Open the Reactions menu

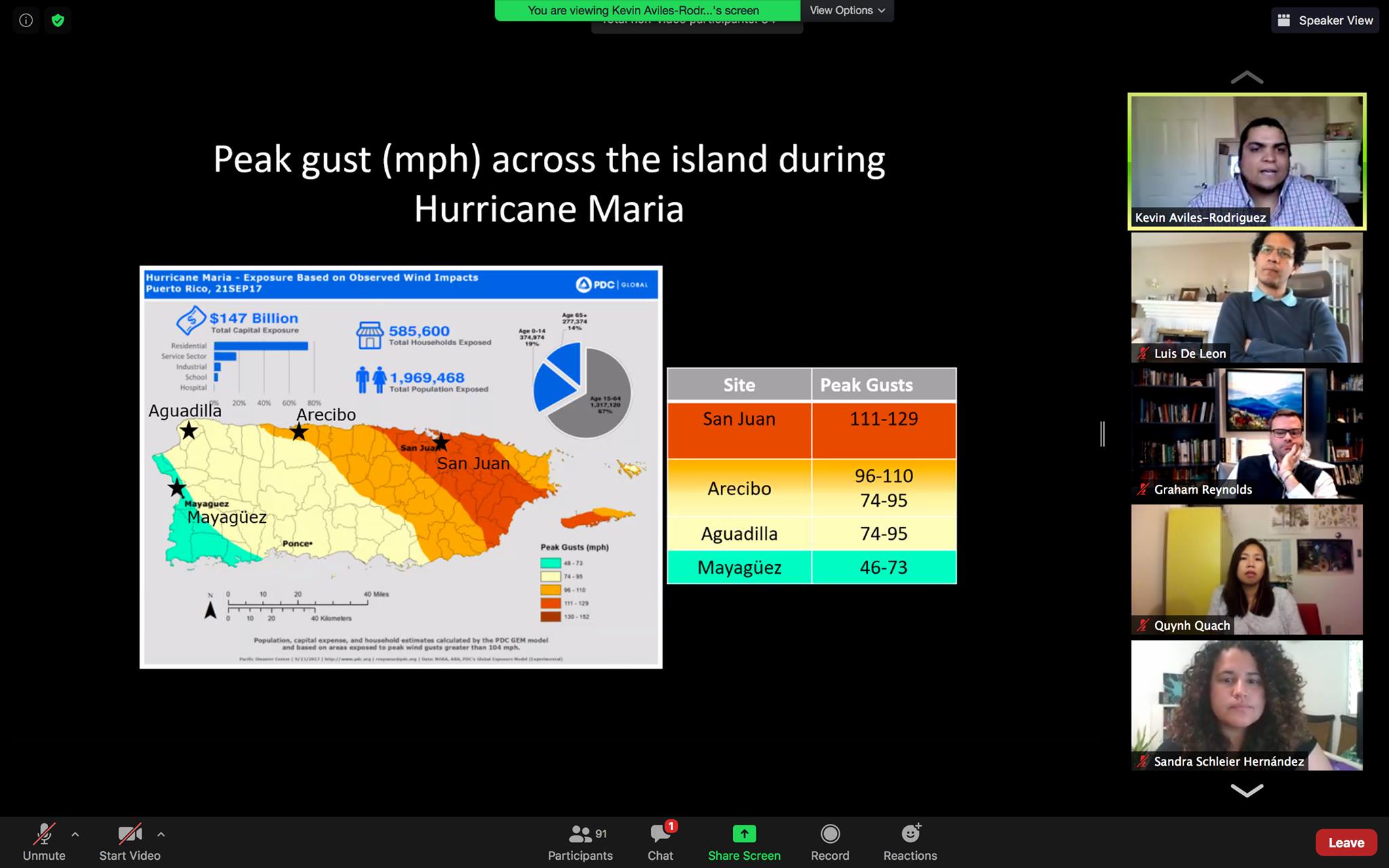point(910,842)
